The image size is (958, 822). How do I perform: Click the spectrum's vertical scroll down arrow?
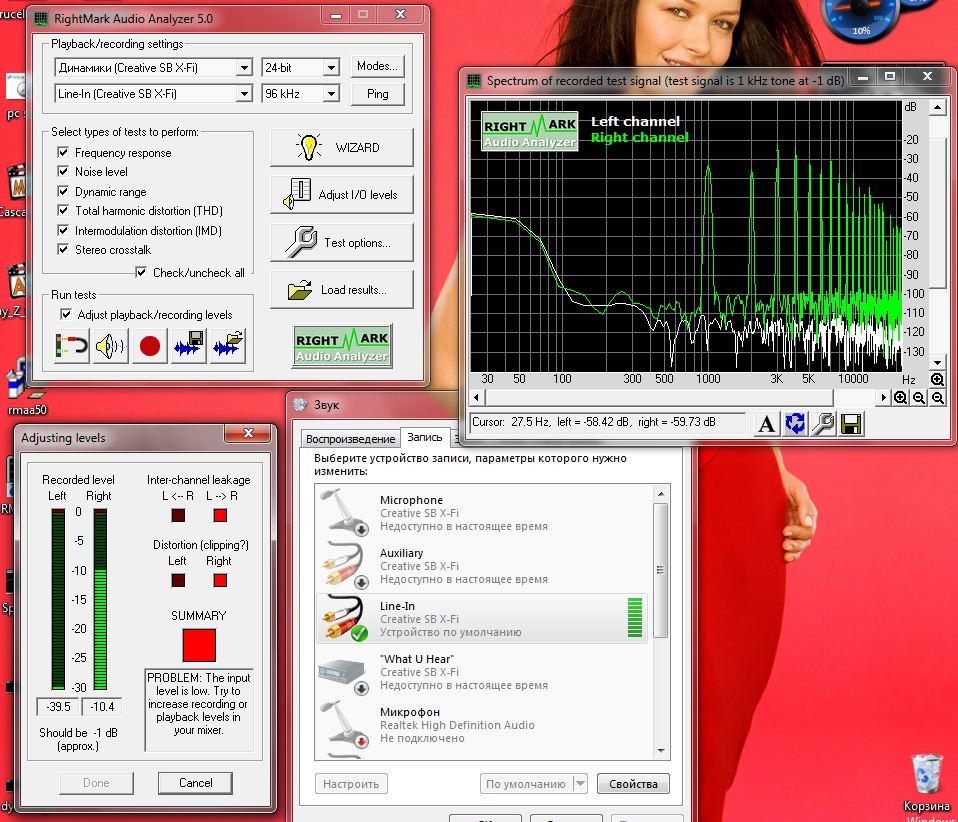click(937, 363)
